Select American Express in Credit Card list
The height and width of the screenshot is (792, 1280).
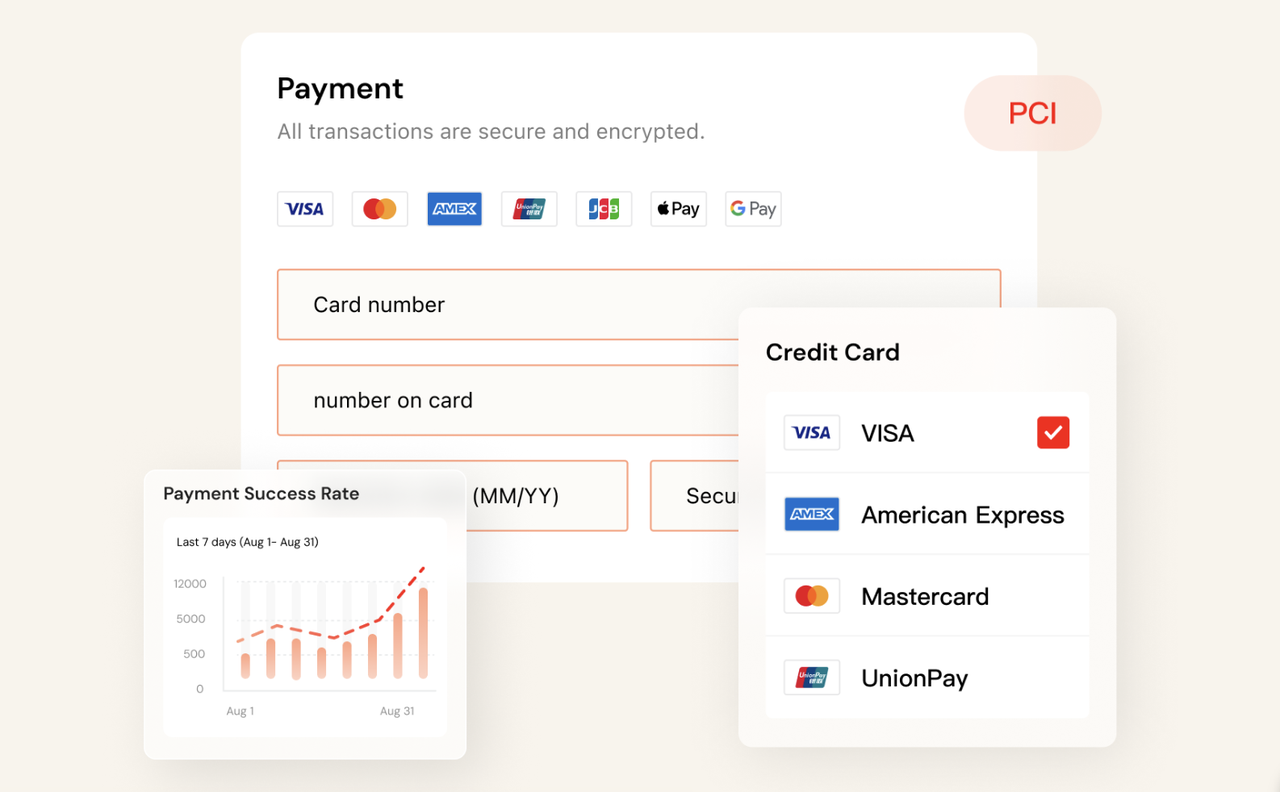[x=962, y=515]
